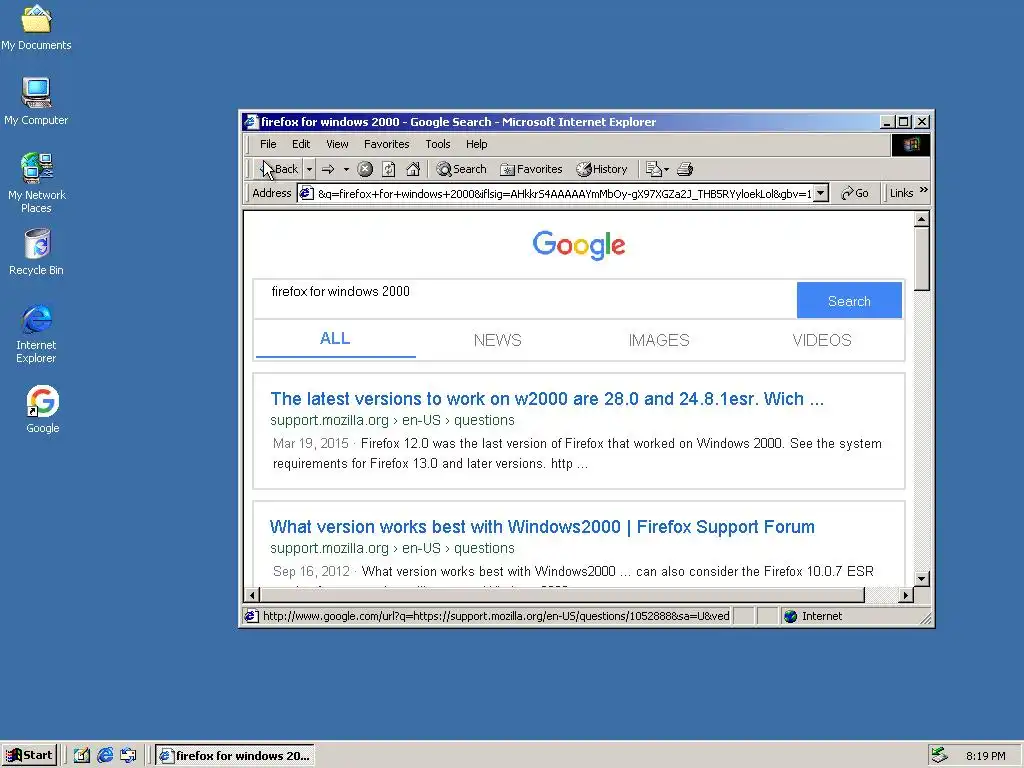
Task: Switch to the VIDEOS tab
Action: (x=822, y=340)
